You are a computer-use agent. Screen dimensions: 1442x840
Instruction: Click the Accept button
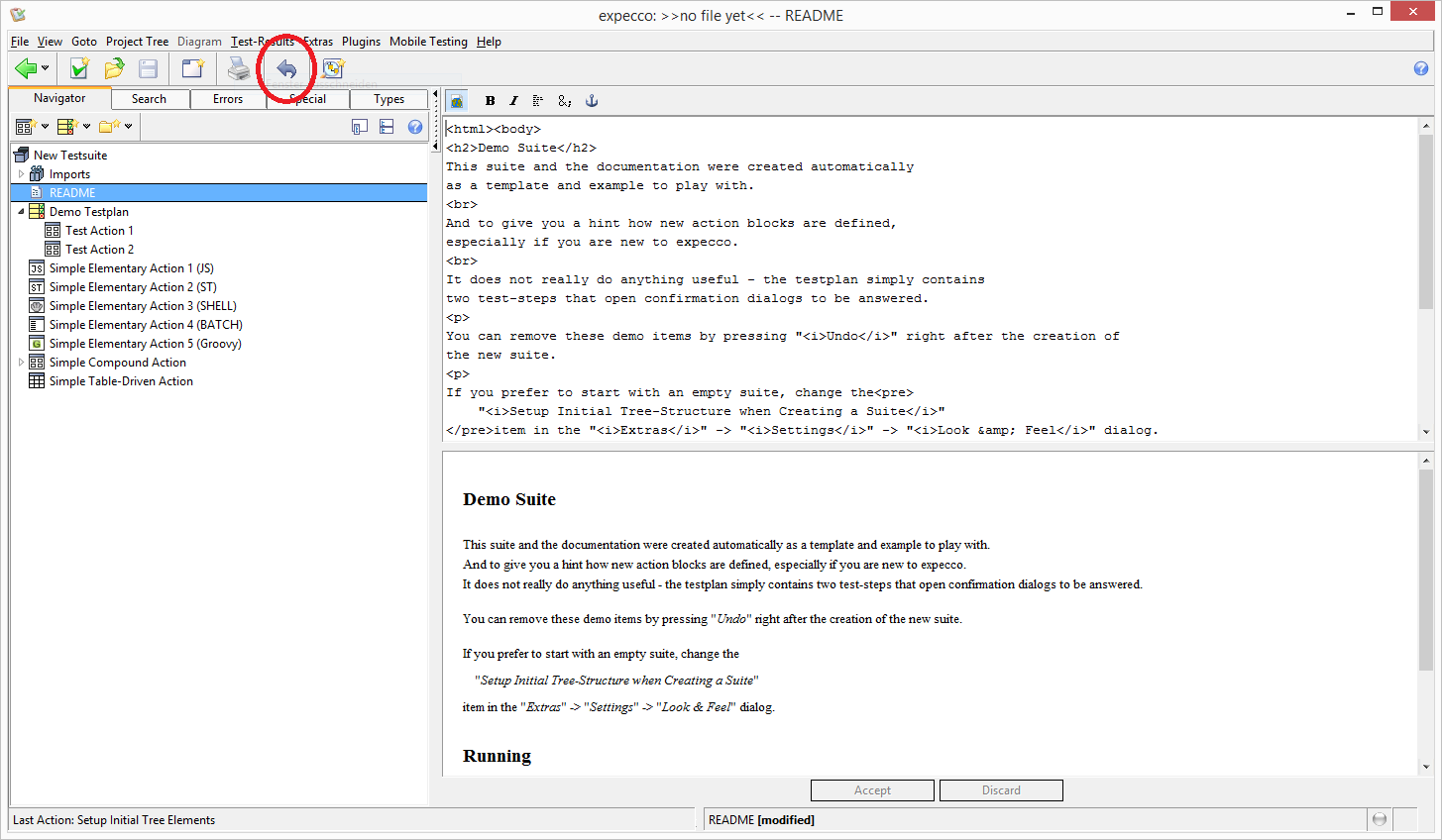pos(872,790)
